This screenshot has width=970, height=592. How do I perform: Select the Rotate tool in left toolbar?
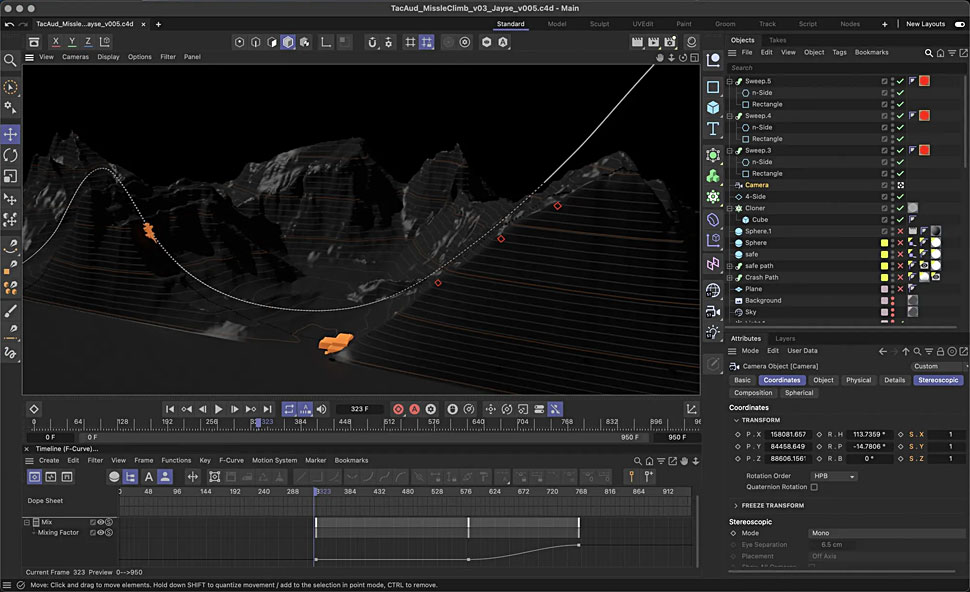pos(11,155)
